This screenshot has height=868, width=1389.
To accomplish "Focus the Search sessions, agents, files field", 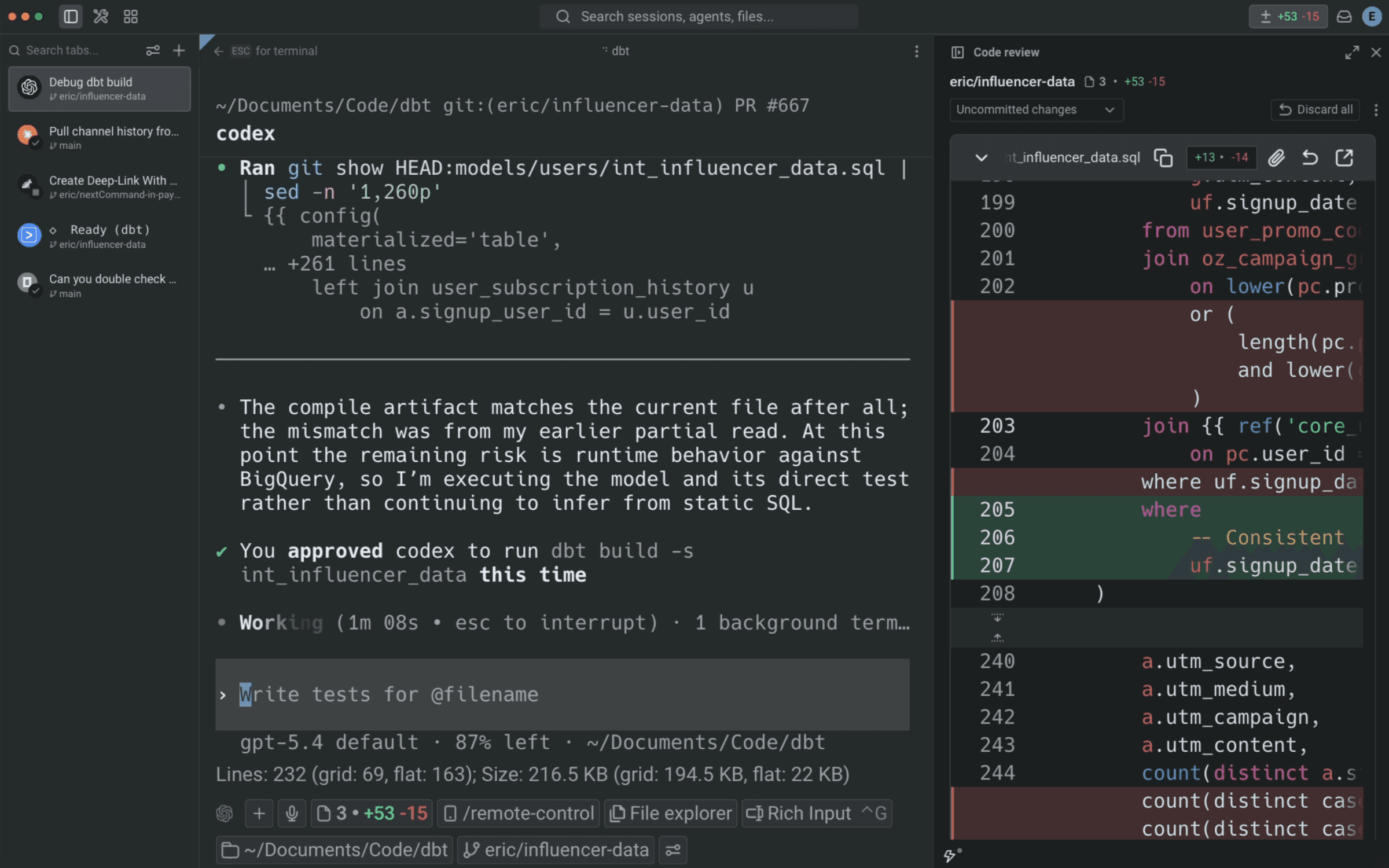I will click(698, 16).
